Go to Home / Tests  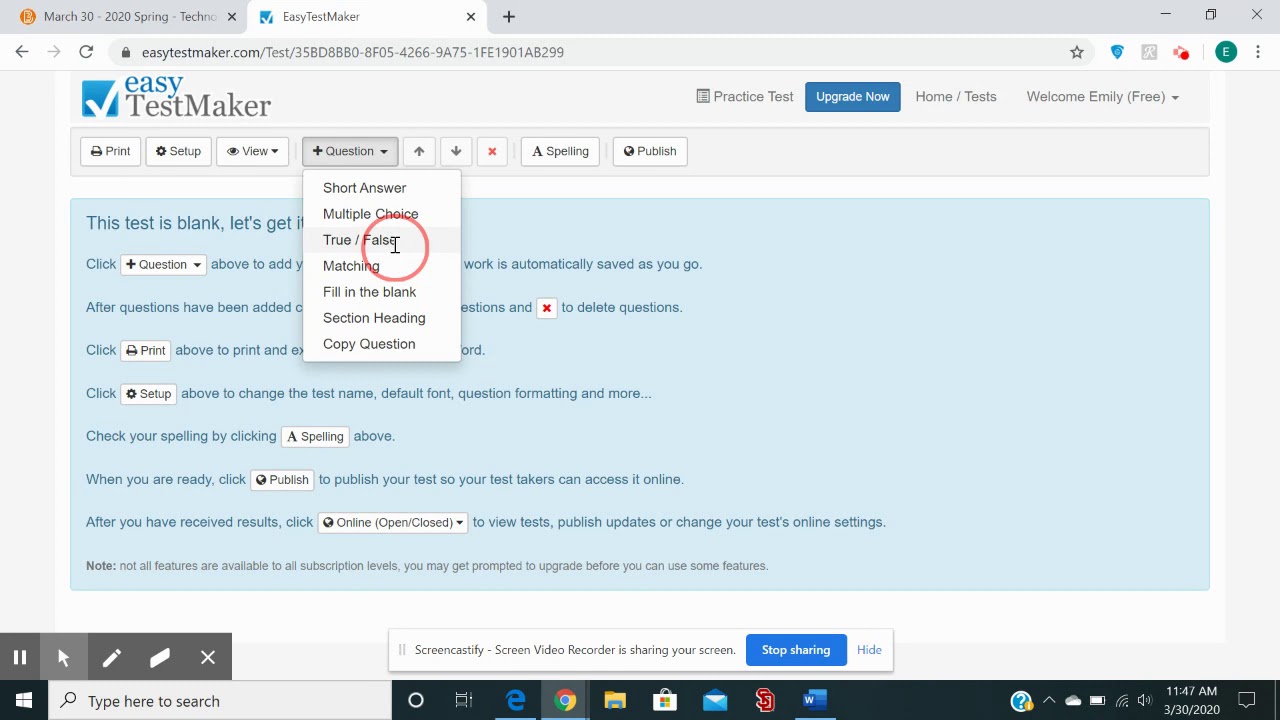pyautogui.click(x=956, y=97)
